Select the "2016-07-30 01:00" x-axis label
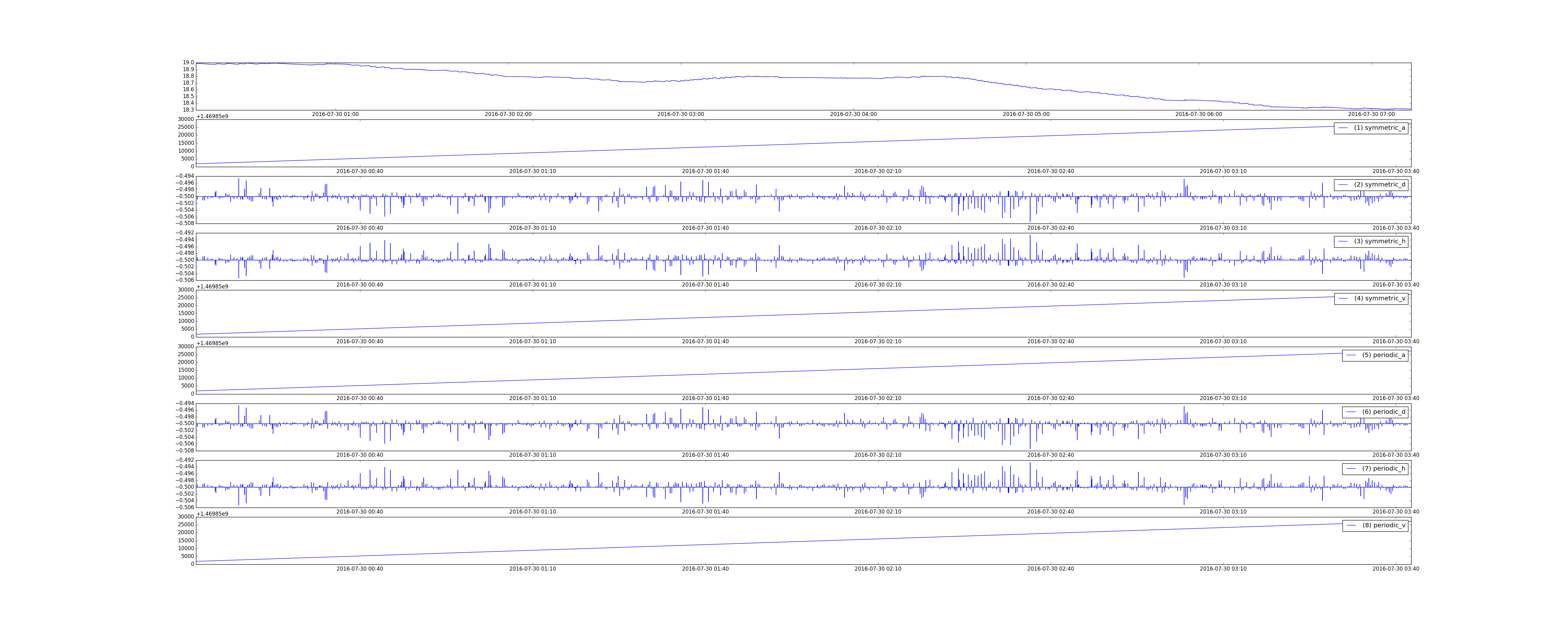Screen dimensions: 1568x627 pos(335,114)
